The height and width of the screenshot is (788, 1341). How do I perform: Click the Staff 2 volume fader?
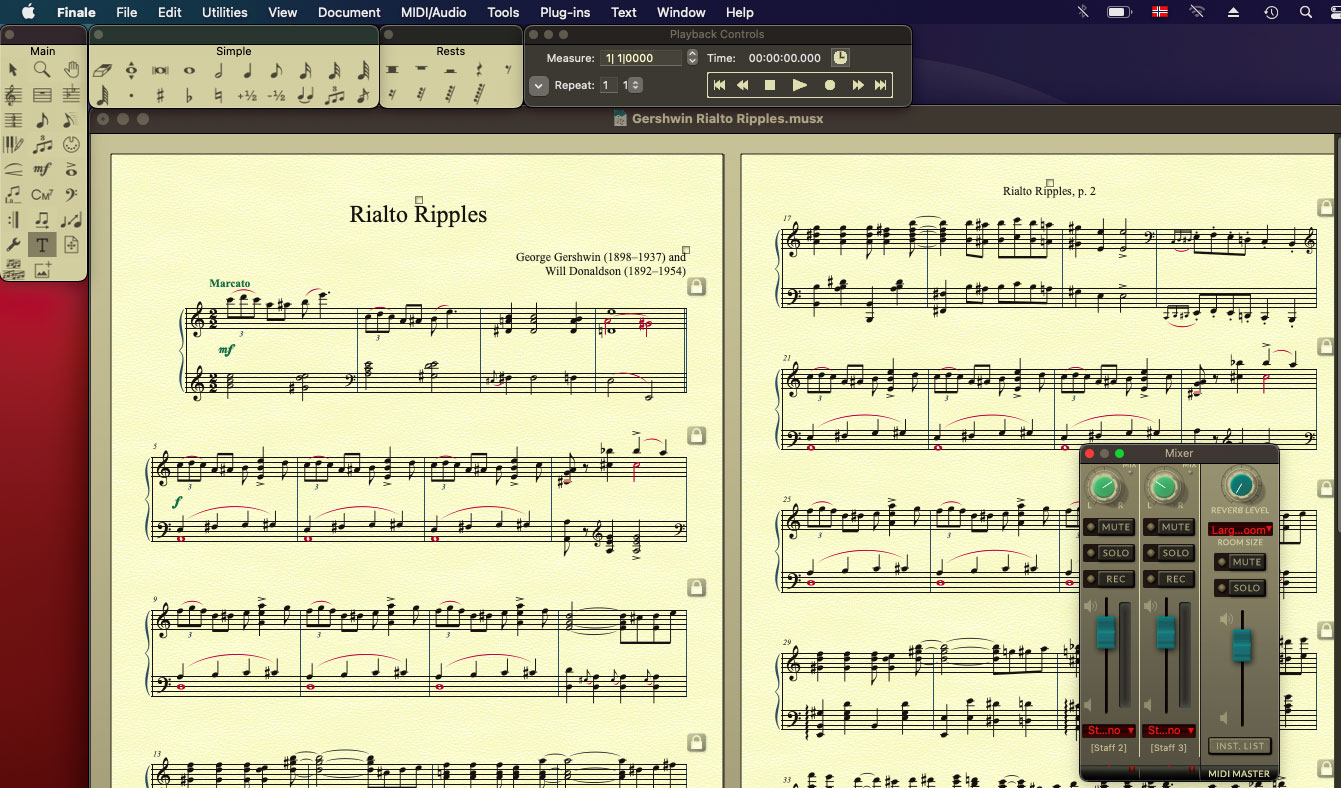click(1106, 632)
